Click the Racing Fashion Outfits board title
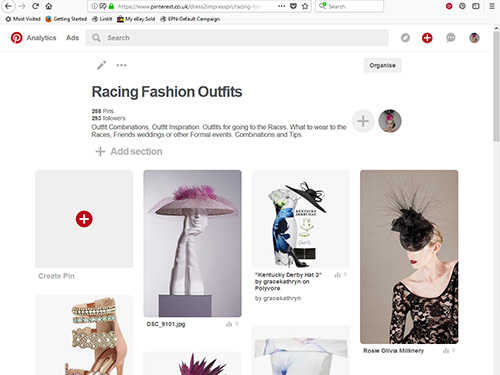 point(167,92)
